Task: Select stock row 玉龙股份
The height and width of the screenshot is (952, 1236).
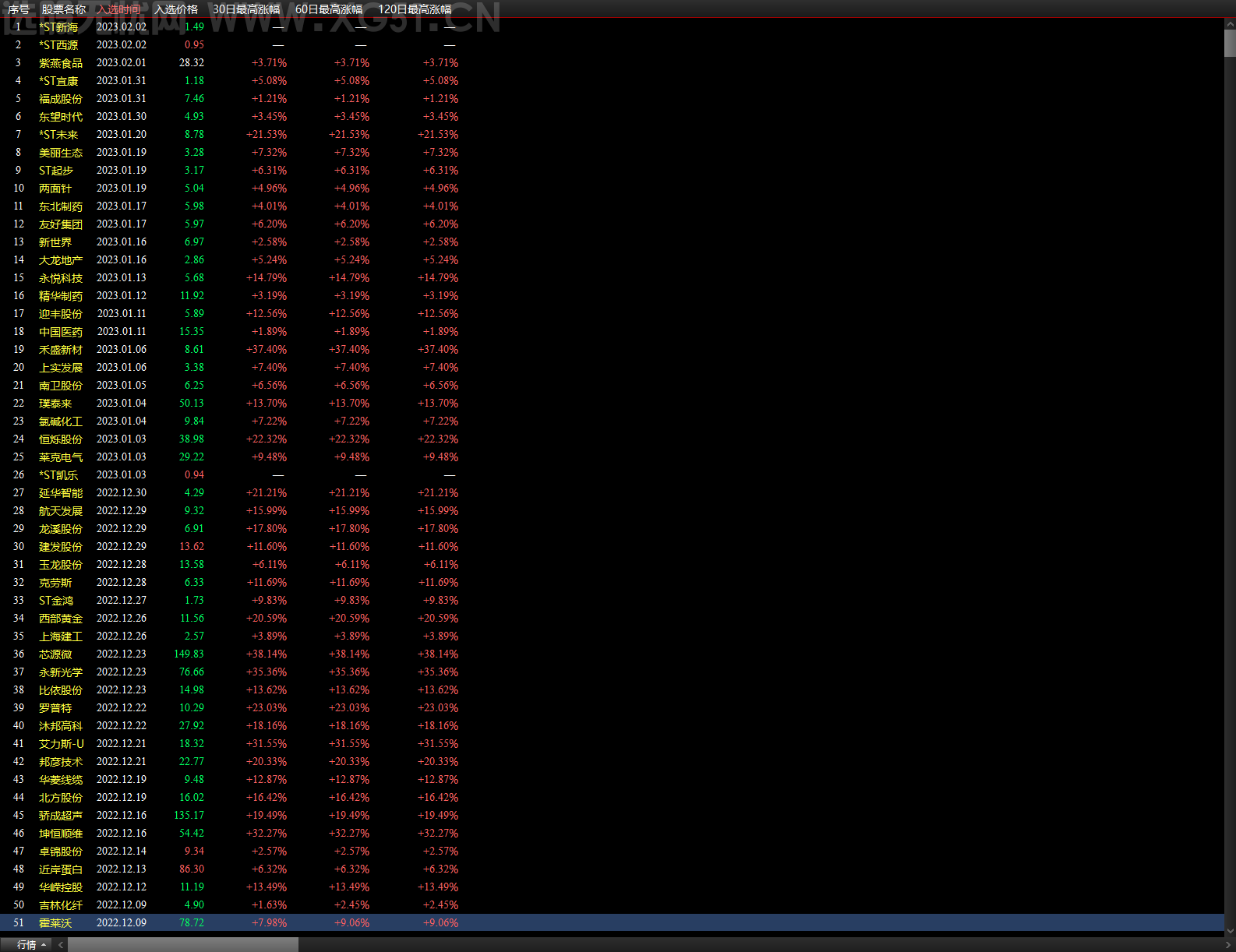Action: [x=612, y=564]
